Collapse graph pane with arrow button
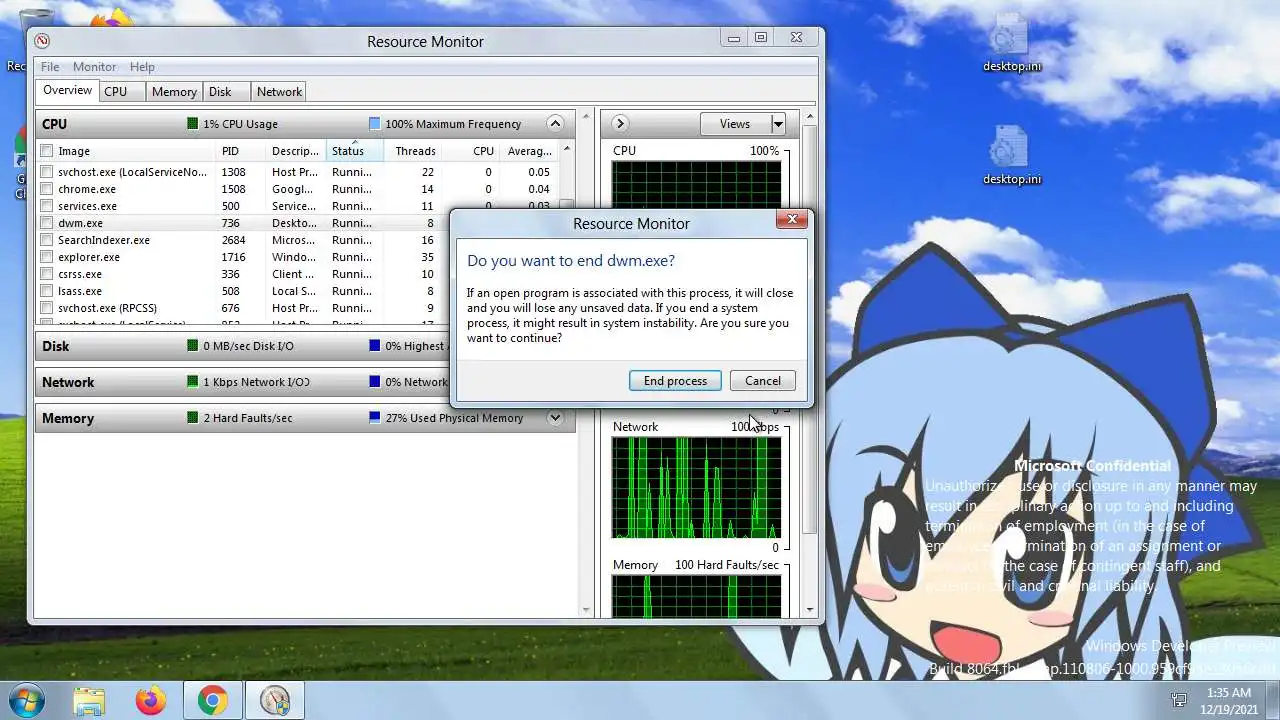This screenshot has width=1280, height=720. click(620, 124)
